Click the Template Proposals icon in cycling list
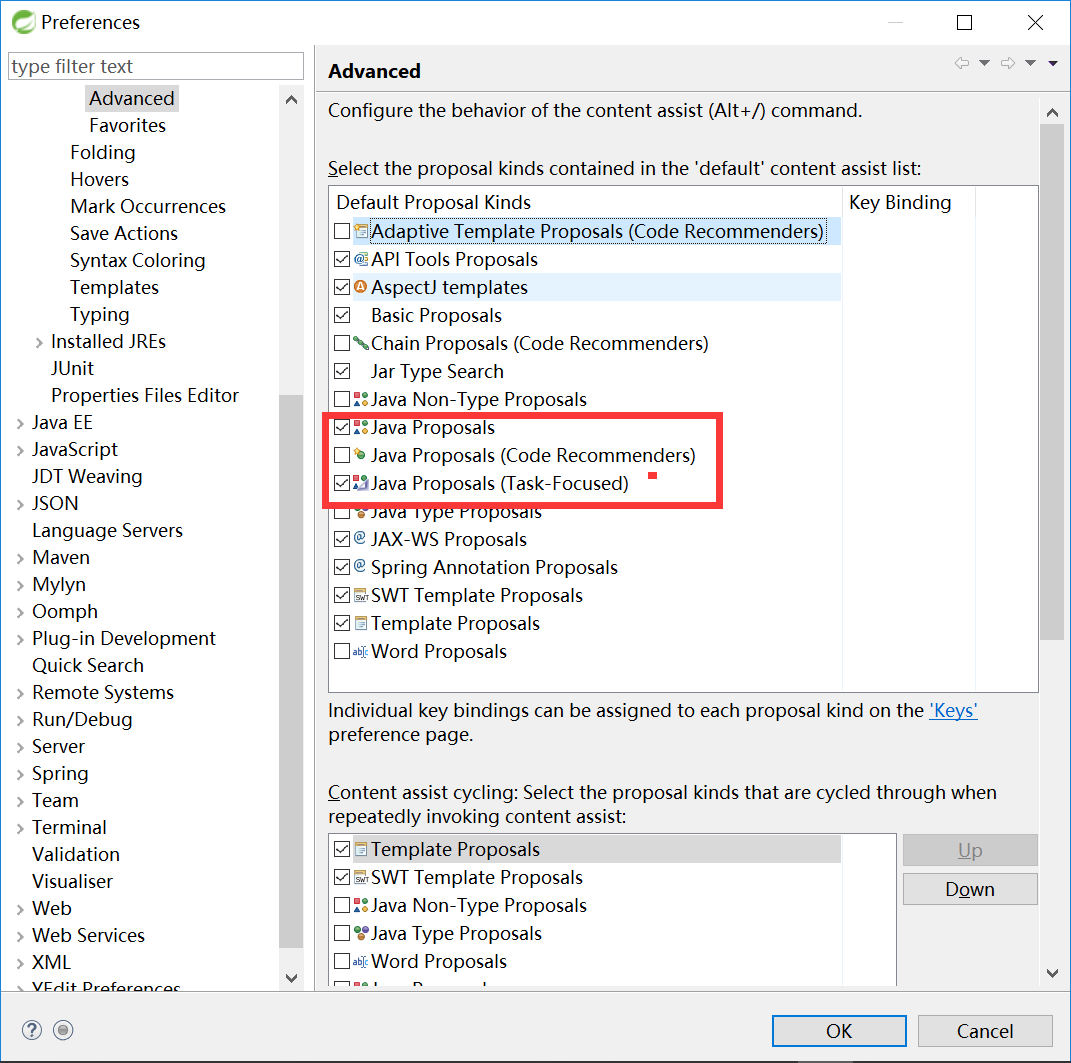 tap(361, 849)
